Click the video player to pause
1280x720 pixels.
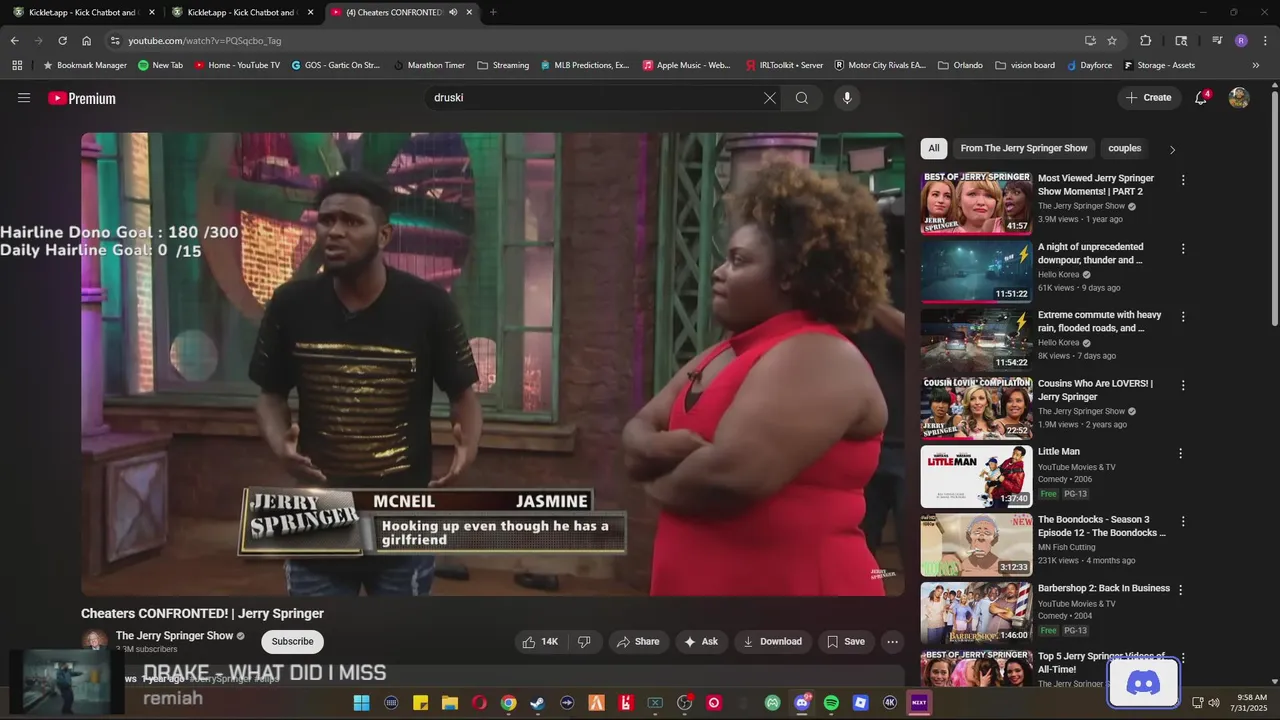click(493, 364)
